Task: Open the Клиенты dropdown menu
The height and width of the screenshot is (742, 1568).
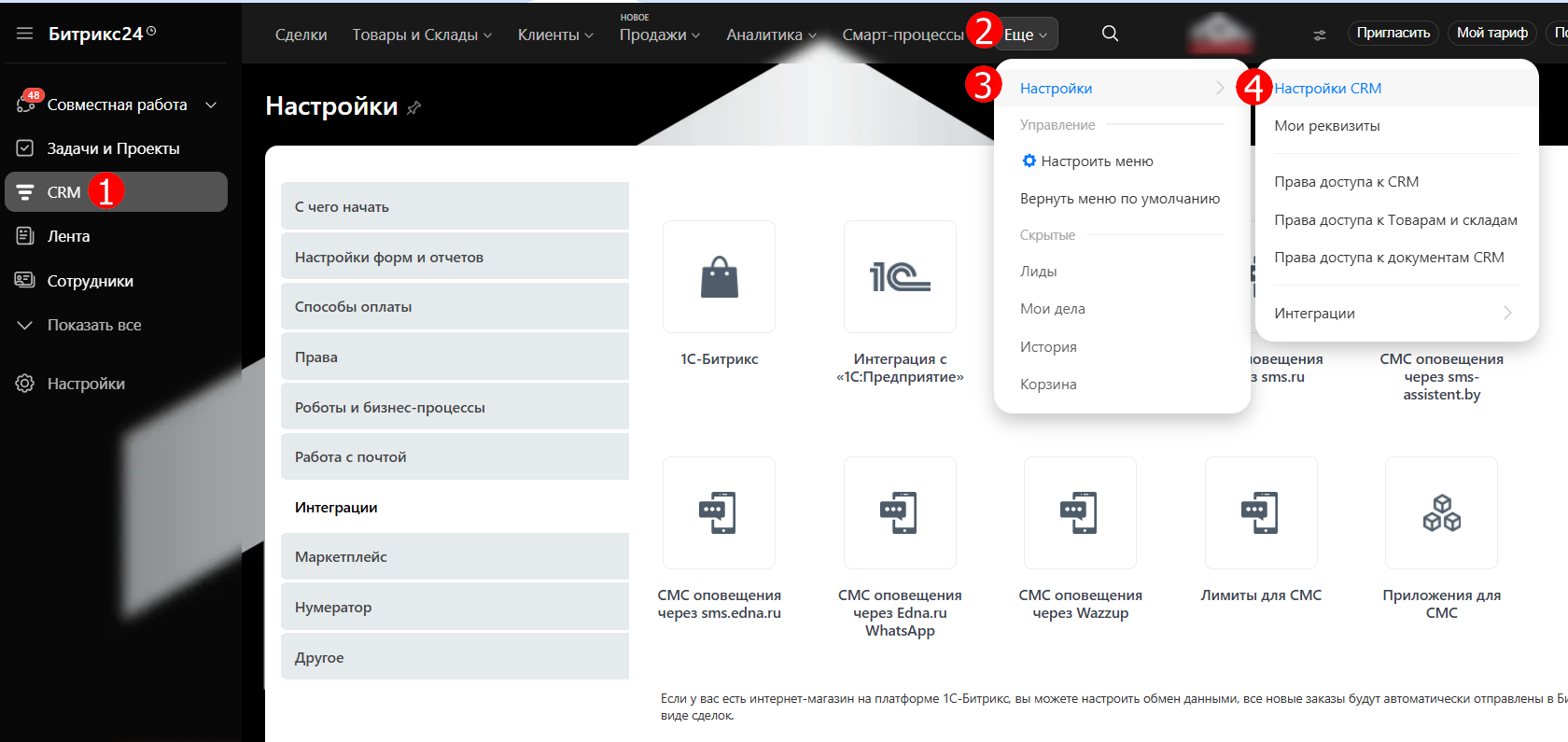Action: pyautogui.click(x=555, y=35)
